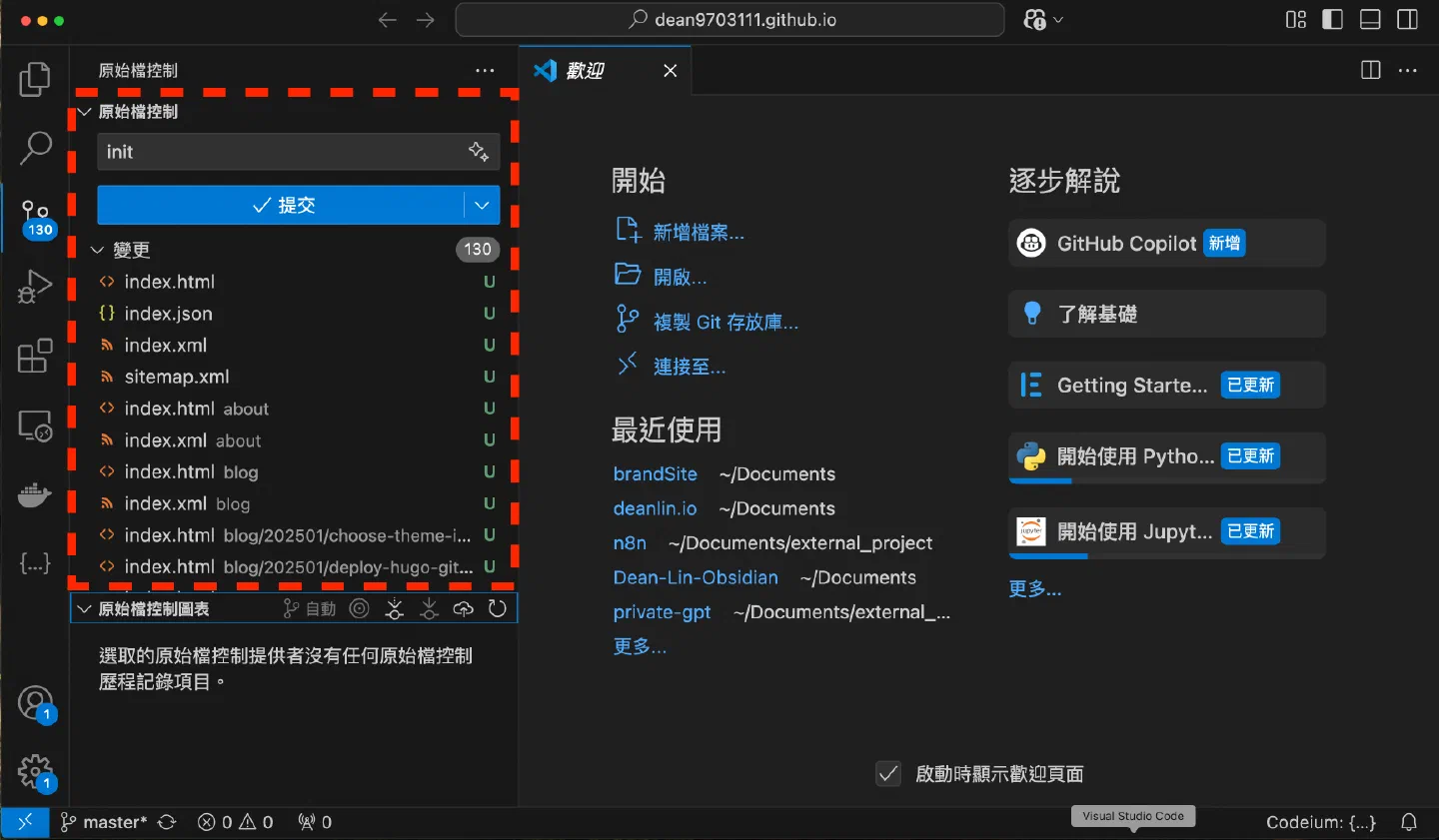Synchronize changes next to master branch
Image resolution: width=1439 pixels, height=840 pixels.
pyautogui.click(x=167, y=822)
